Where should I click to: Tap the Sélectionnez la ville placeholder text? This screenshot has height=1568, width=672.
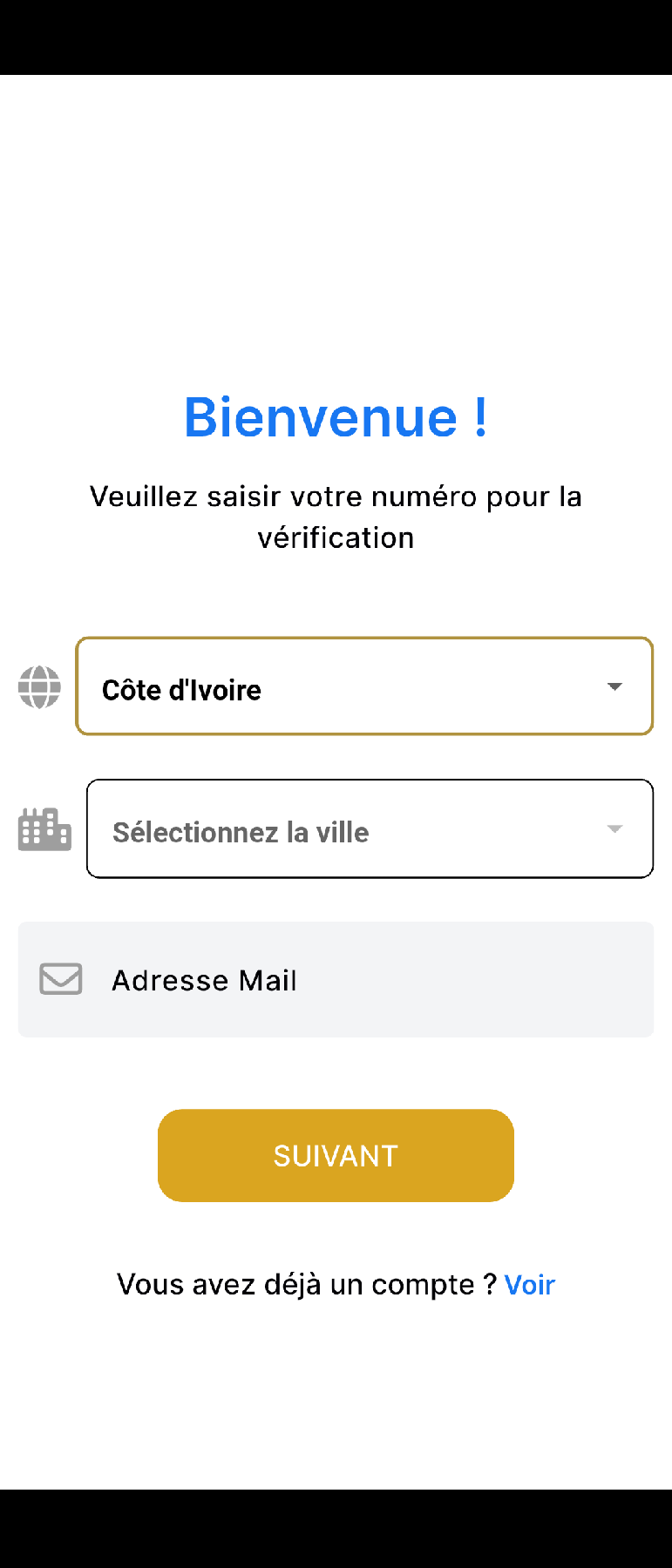click(x=241, y=832)
